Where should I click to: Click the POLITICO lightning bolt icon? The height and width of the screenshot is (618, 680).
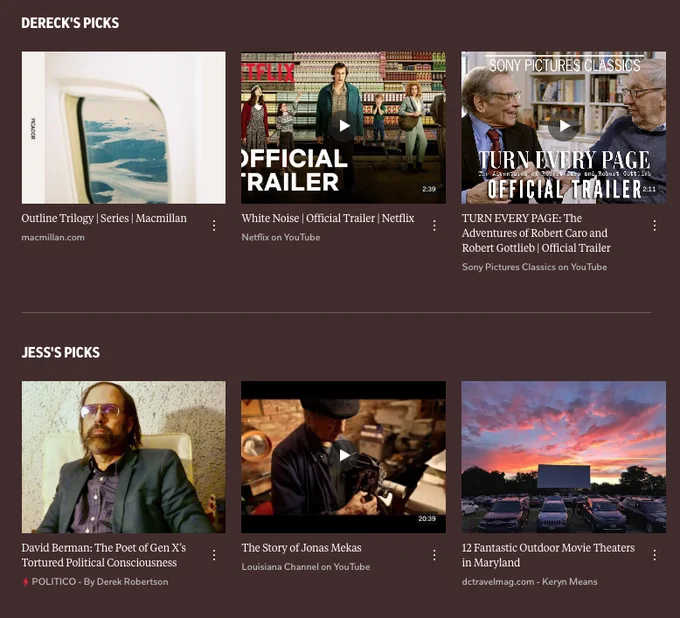point(26,582)
